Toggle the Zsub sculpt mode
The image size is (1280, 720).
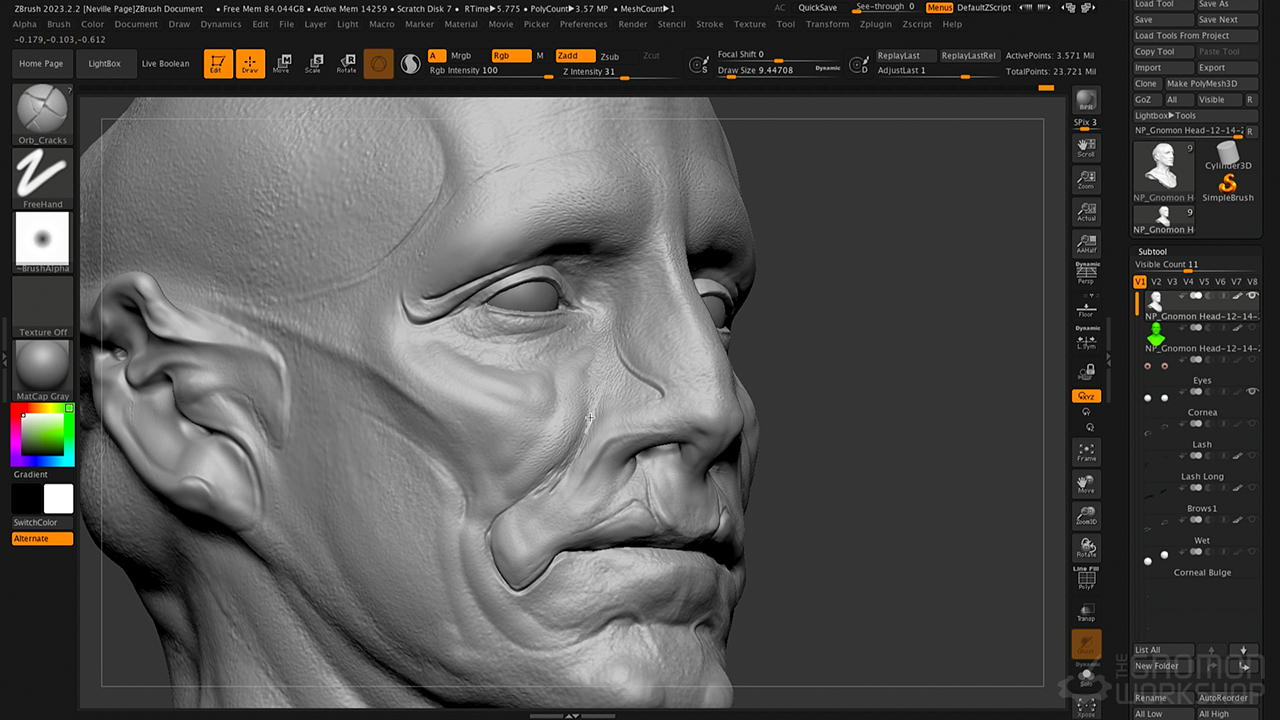tap(609, 57)
